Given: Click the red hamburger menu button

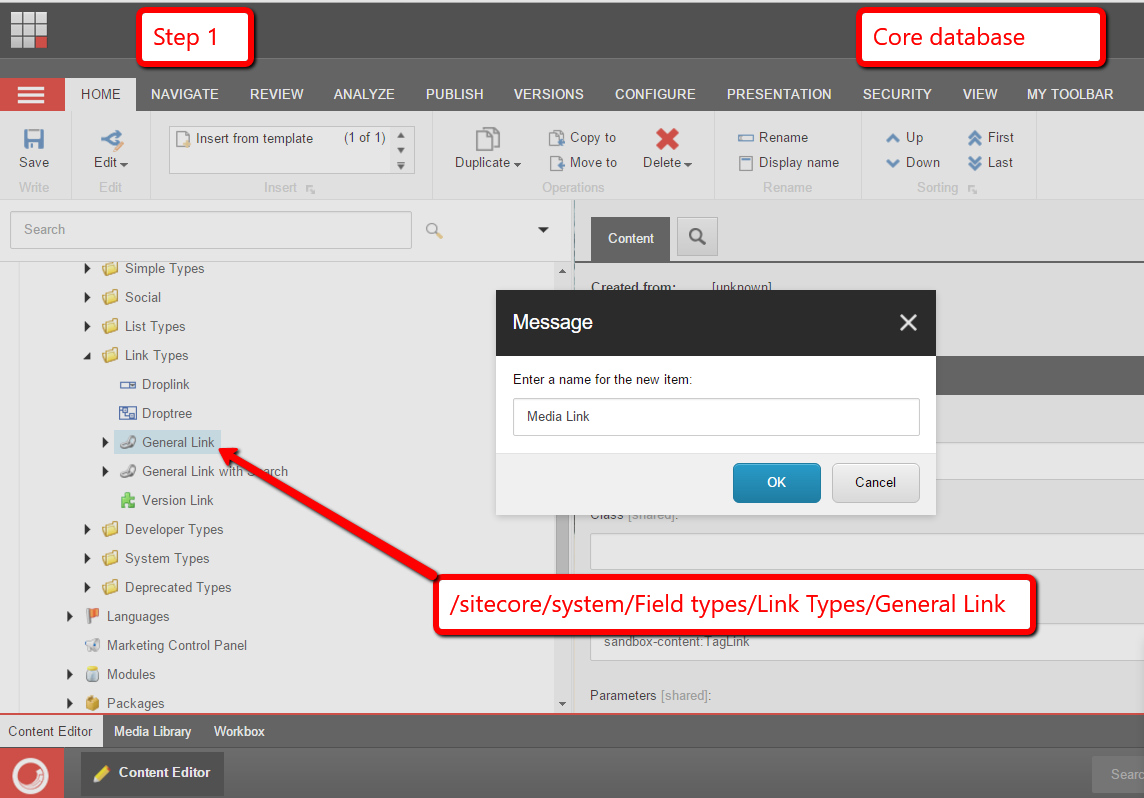Looking at the screenshot, I should (32, 94).
